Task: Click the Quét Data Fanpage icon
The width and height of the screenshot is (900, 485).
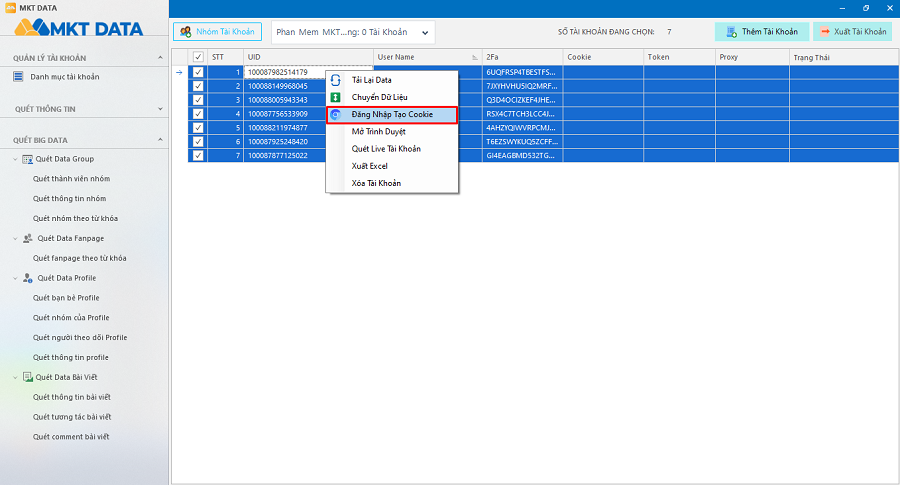Action: tap(27, 238)
